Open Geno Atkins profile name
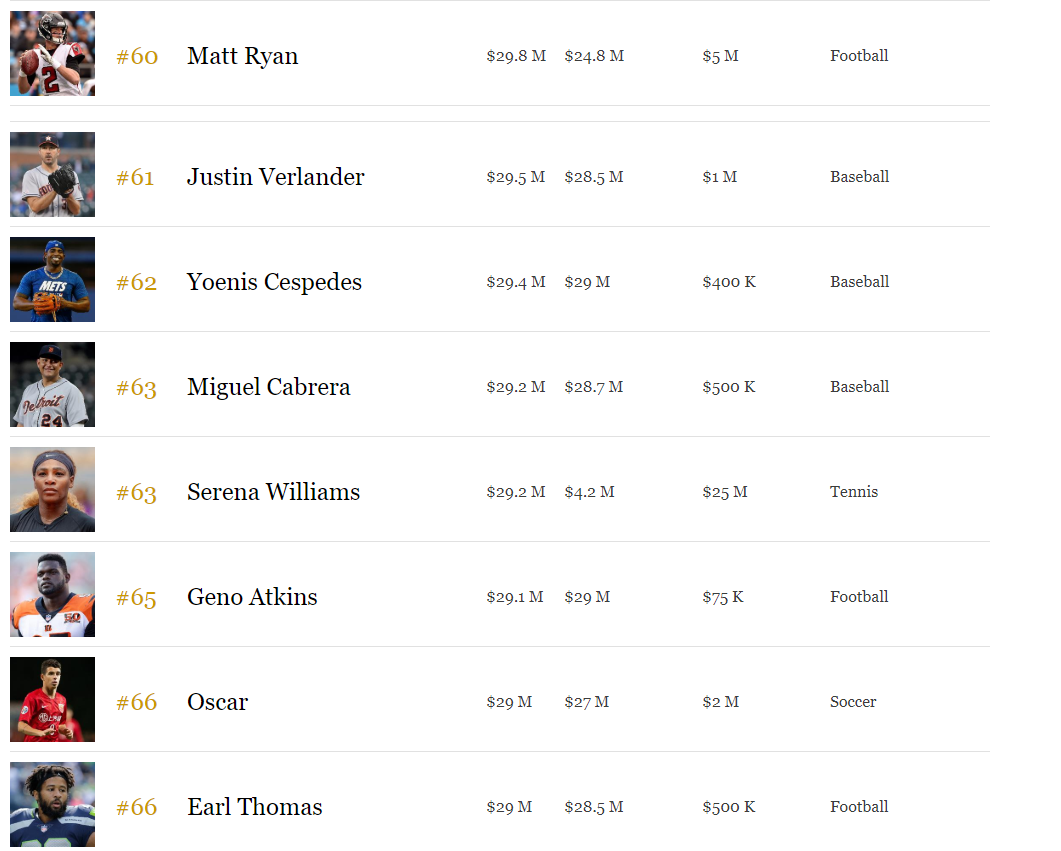 point(252,597)
